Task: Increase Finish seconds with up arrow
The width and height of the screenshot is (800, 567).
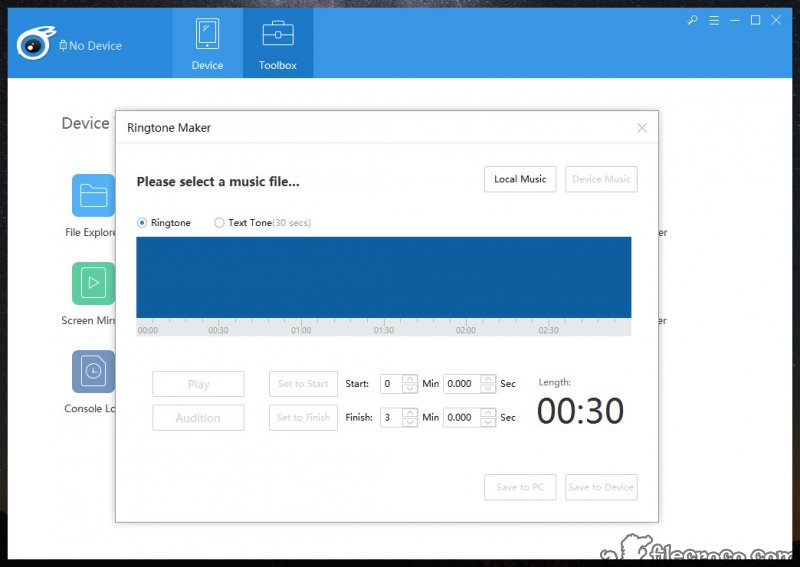Action: pos(488,413)
